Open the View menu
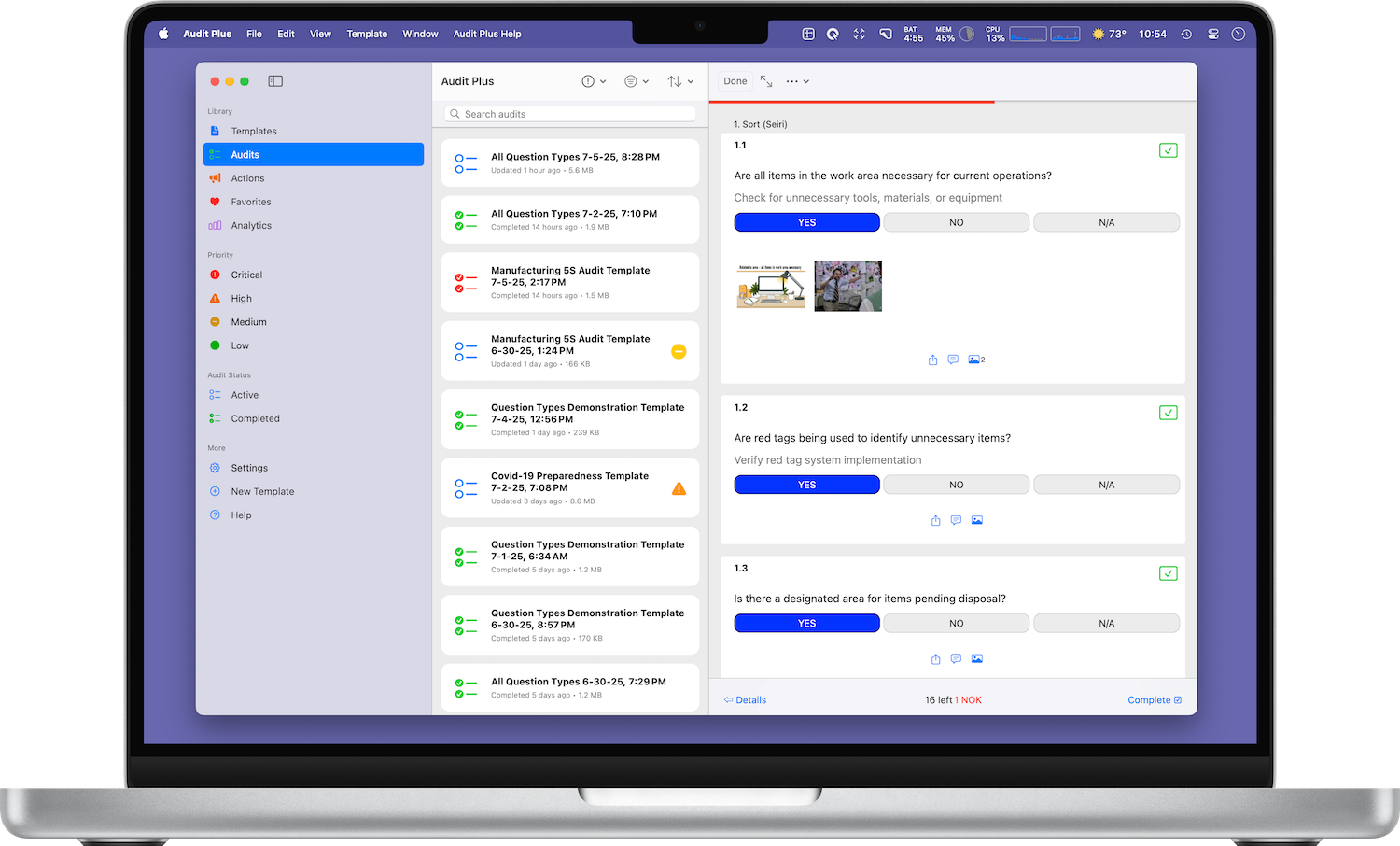This screenshot has width=1400, height=846. [320, 34]
